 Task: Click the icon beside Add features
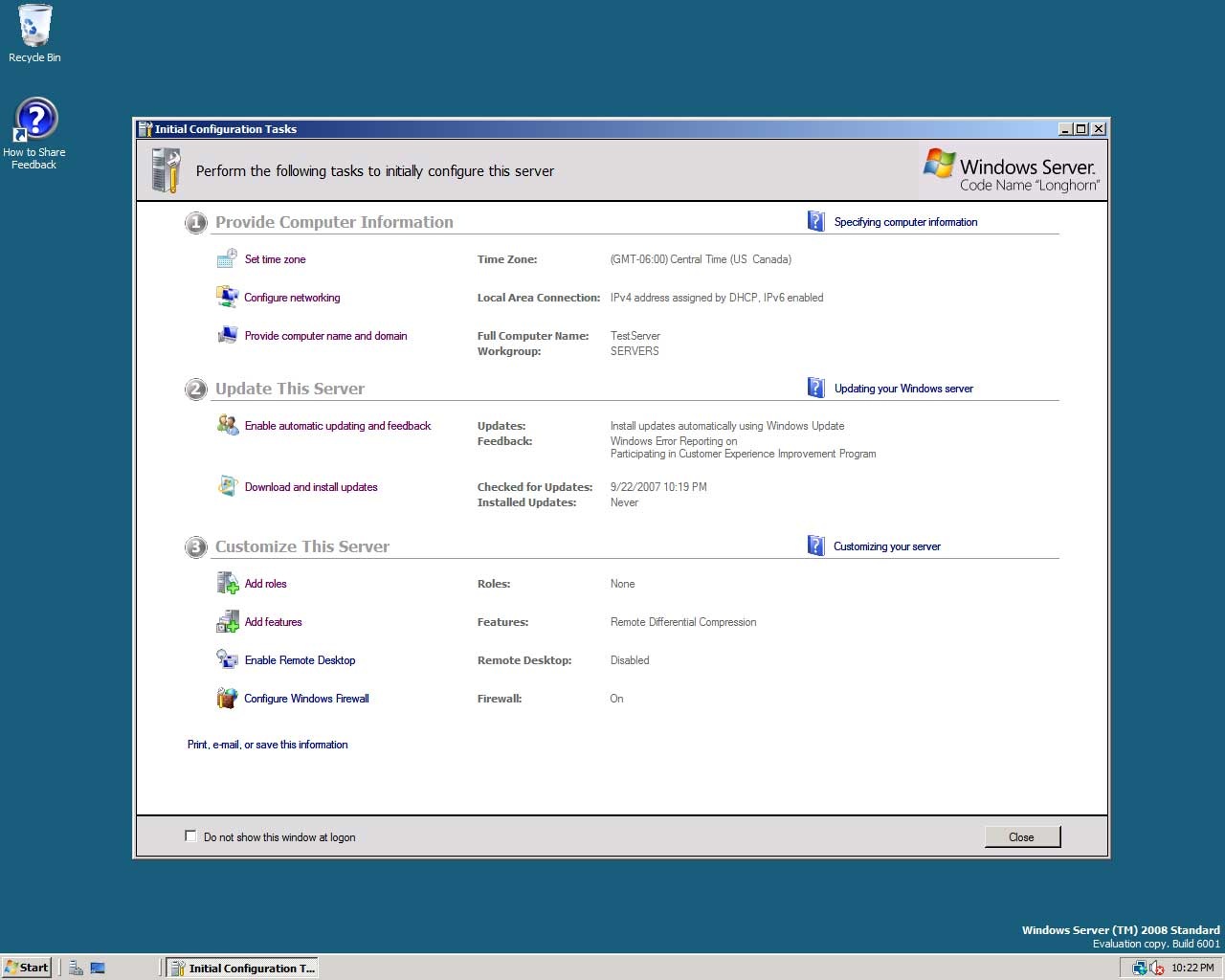(x=227, y=622)
